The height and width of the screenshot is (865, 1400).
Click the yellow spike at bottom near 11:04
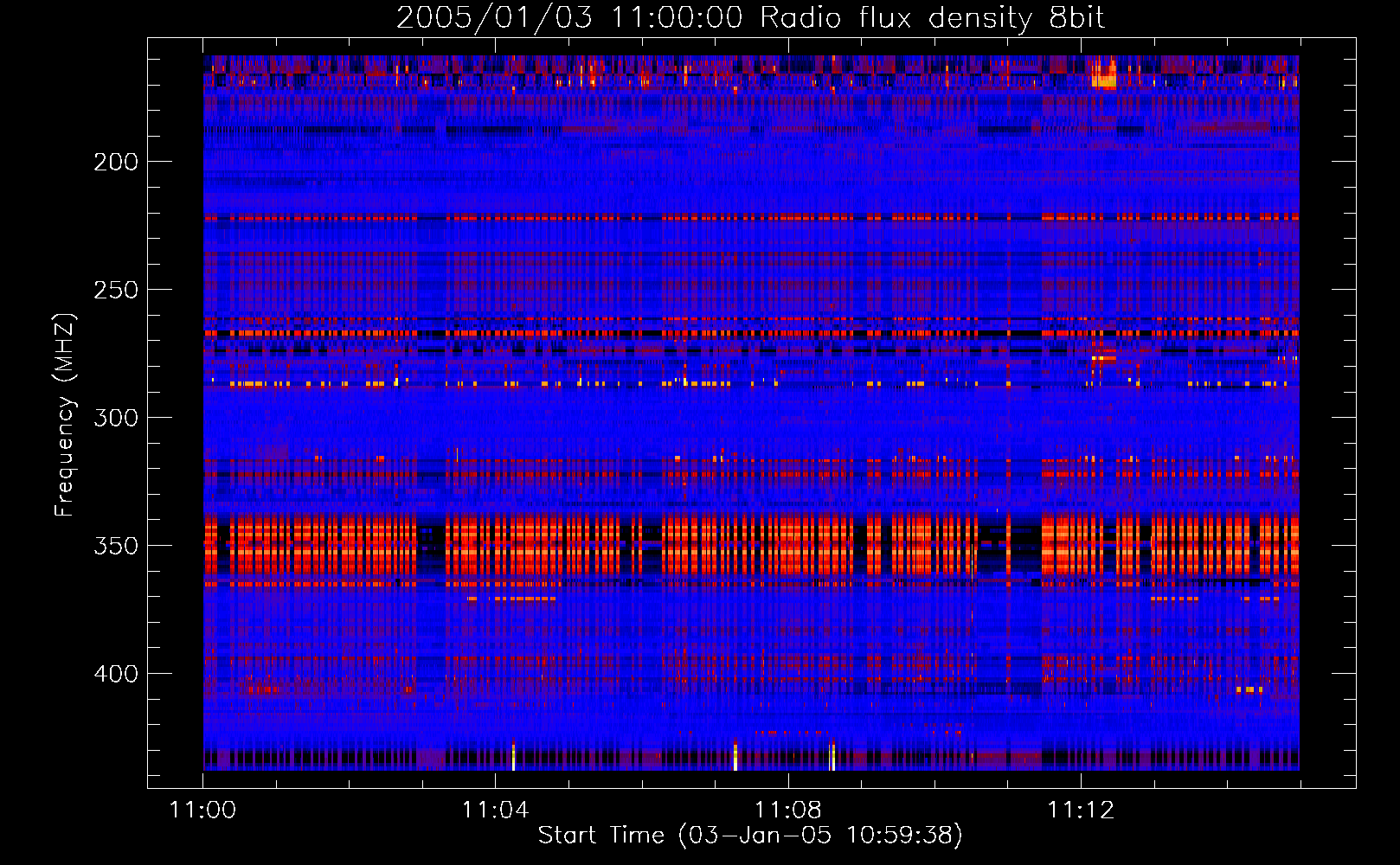[513, 757]
